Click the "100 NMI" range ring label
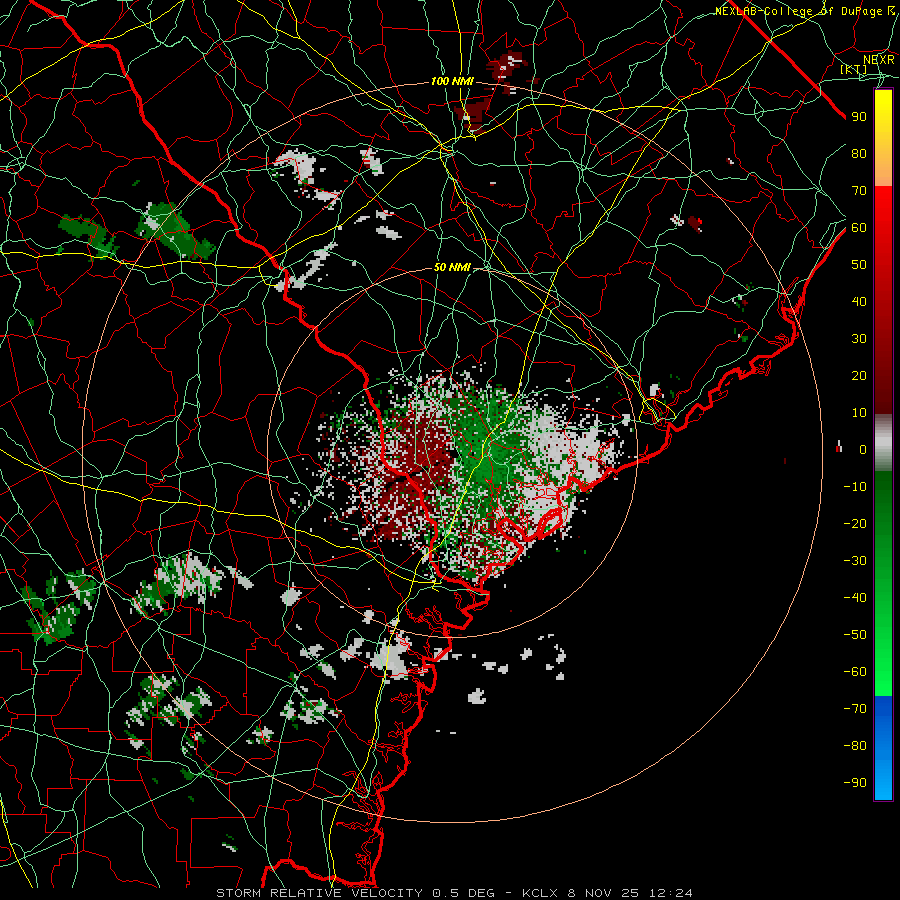 (x=452, y=82)
